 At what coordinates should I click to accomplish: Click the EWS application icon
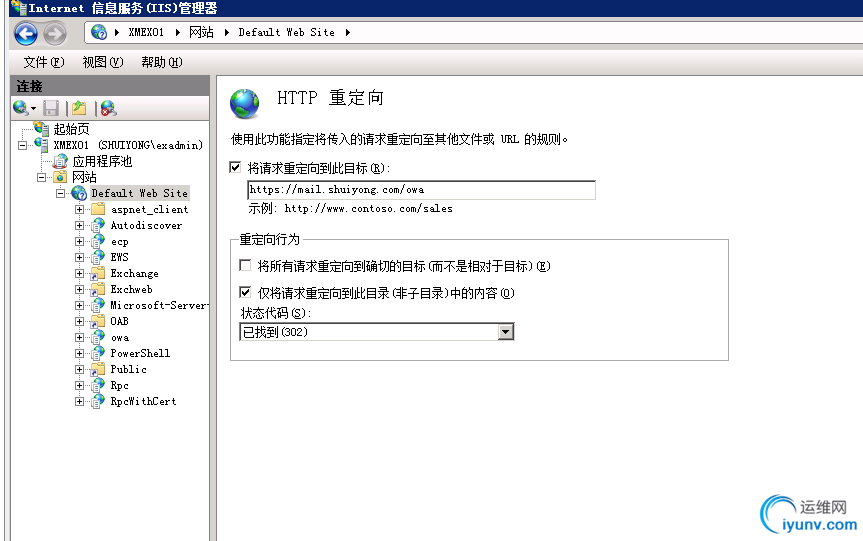coord(99,257)
